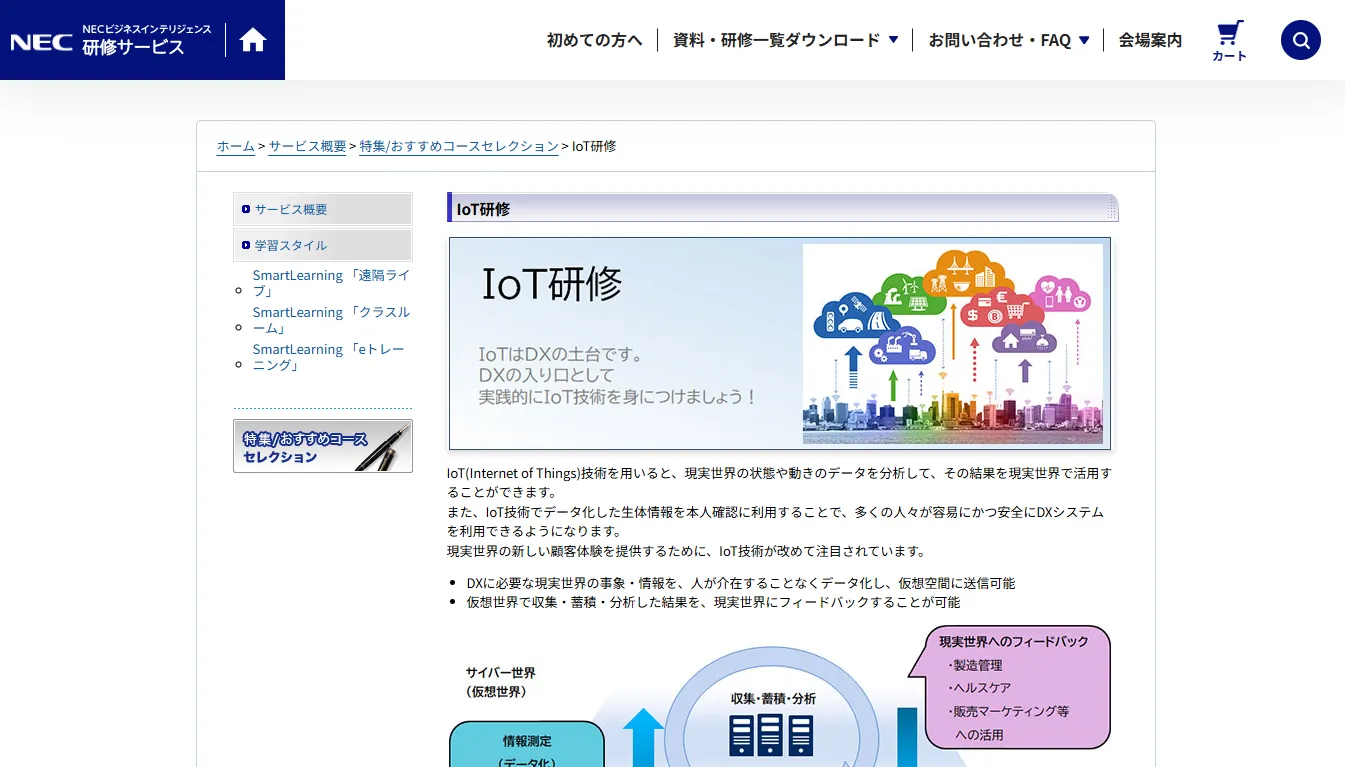Open the 特集/おすすめコースセレクション breadcrumb link

(x=459, y=146)
